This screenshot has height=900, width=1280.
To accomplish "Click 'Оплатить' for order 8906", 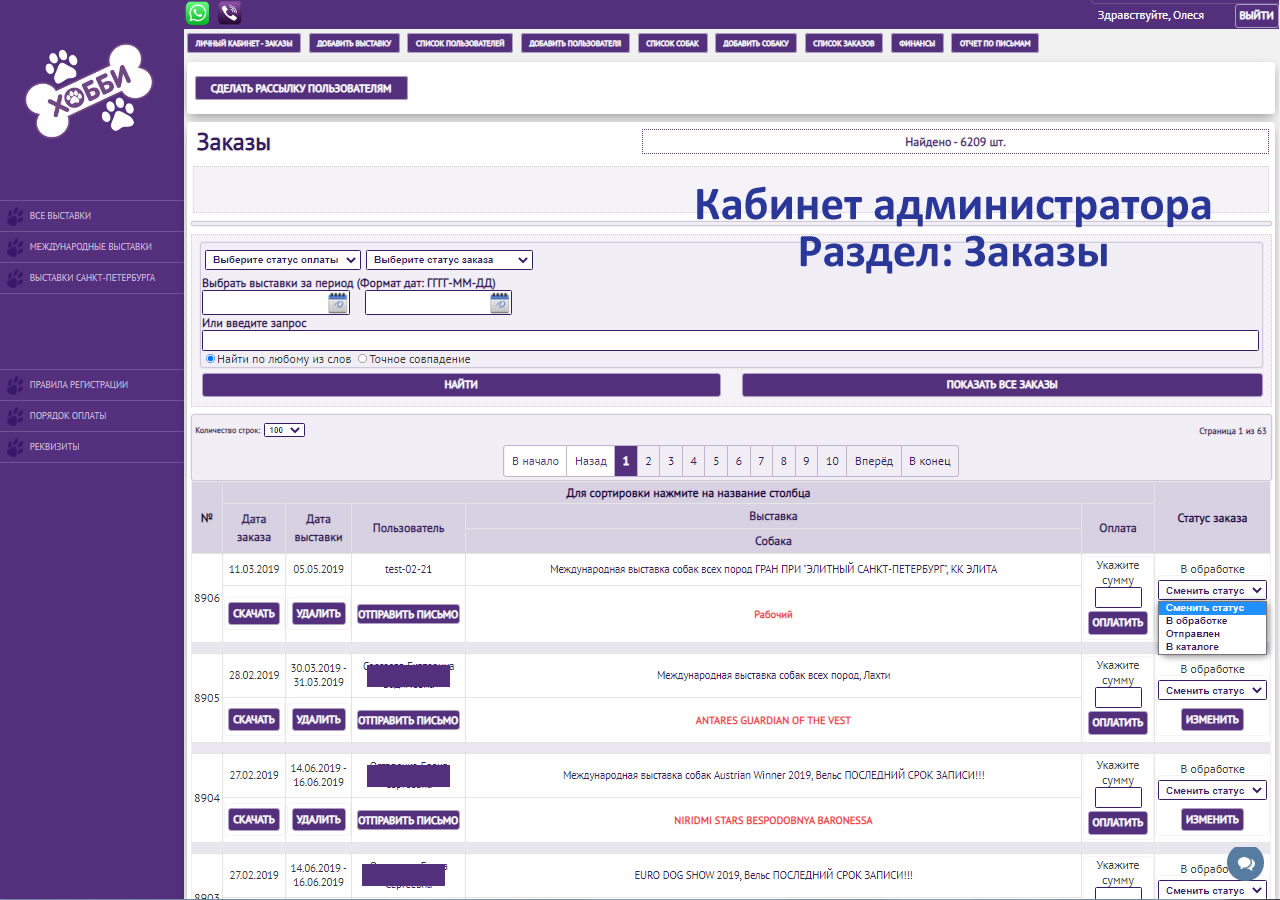I will pos(1118,623).
